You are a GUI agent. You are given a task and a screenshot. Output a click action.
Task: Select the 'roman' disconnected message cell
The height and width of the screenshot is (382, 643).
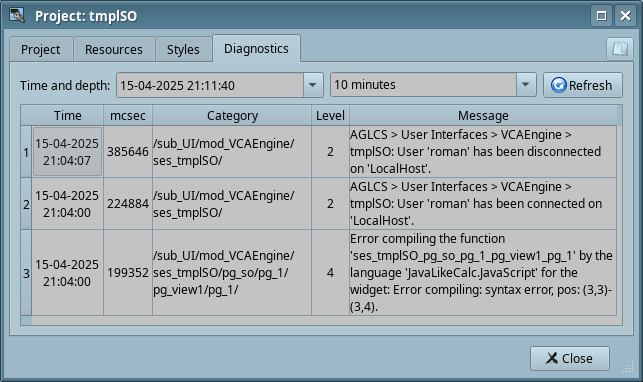[x=483, y=152]
